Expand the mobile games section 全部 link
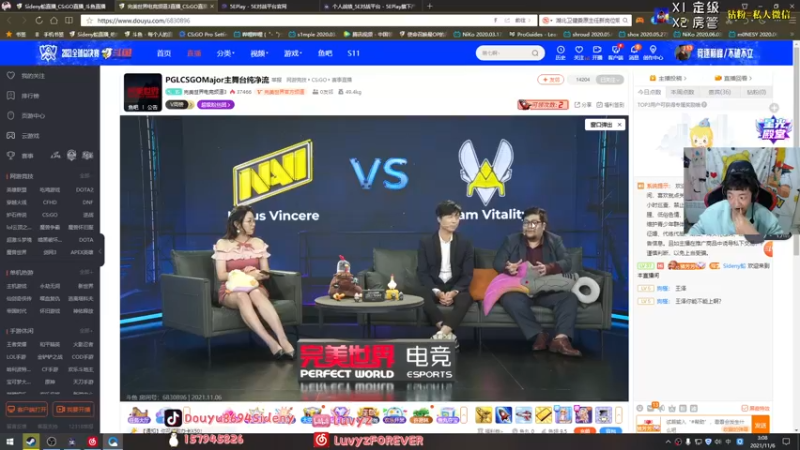Image resolution: width=800 pixels, height=450 pixels. tap(85, 331)
